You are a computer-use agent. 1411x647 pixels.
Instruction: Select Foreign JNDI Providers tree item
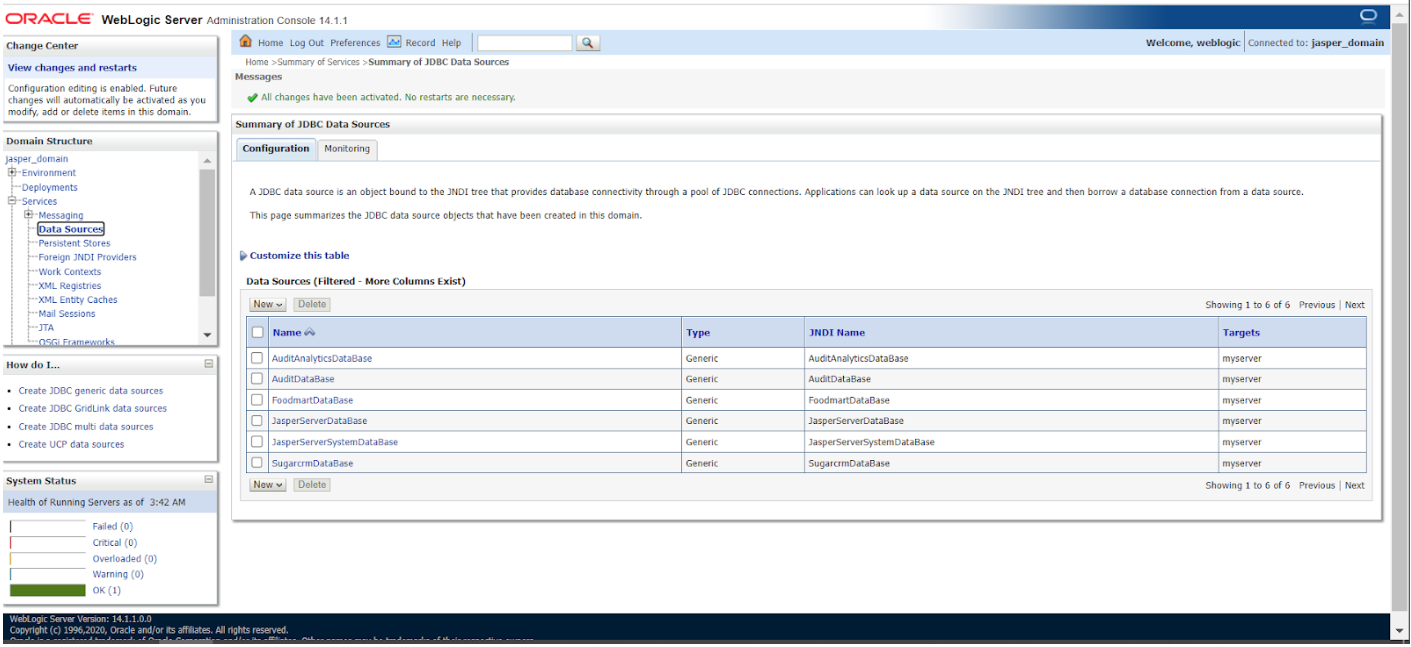pyautogui.click(x=88, y=257)
